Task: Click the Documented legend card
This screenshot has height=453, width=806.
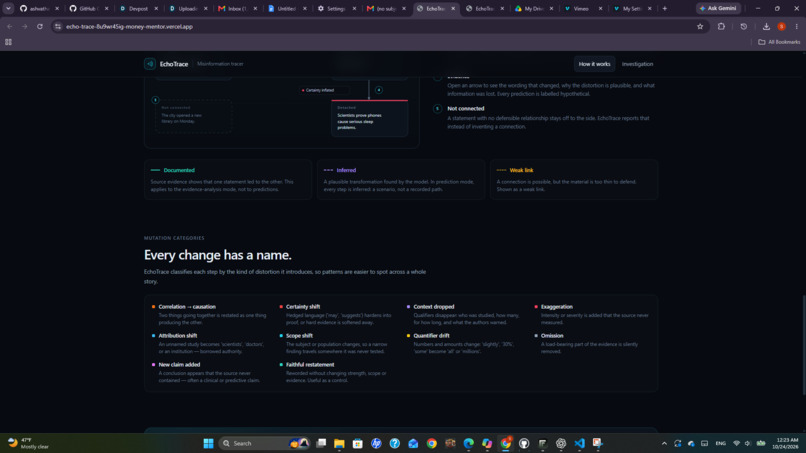Action: point(228,179)
